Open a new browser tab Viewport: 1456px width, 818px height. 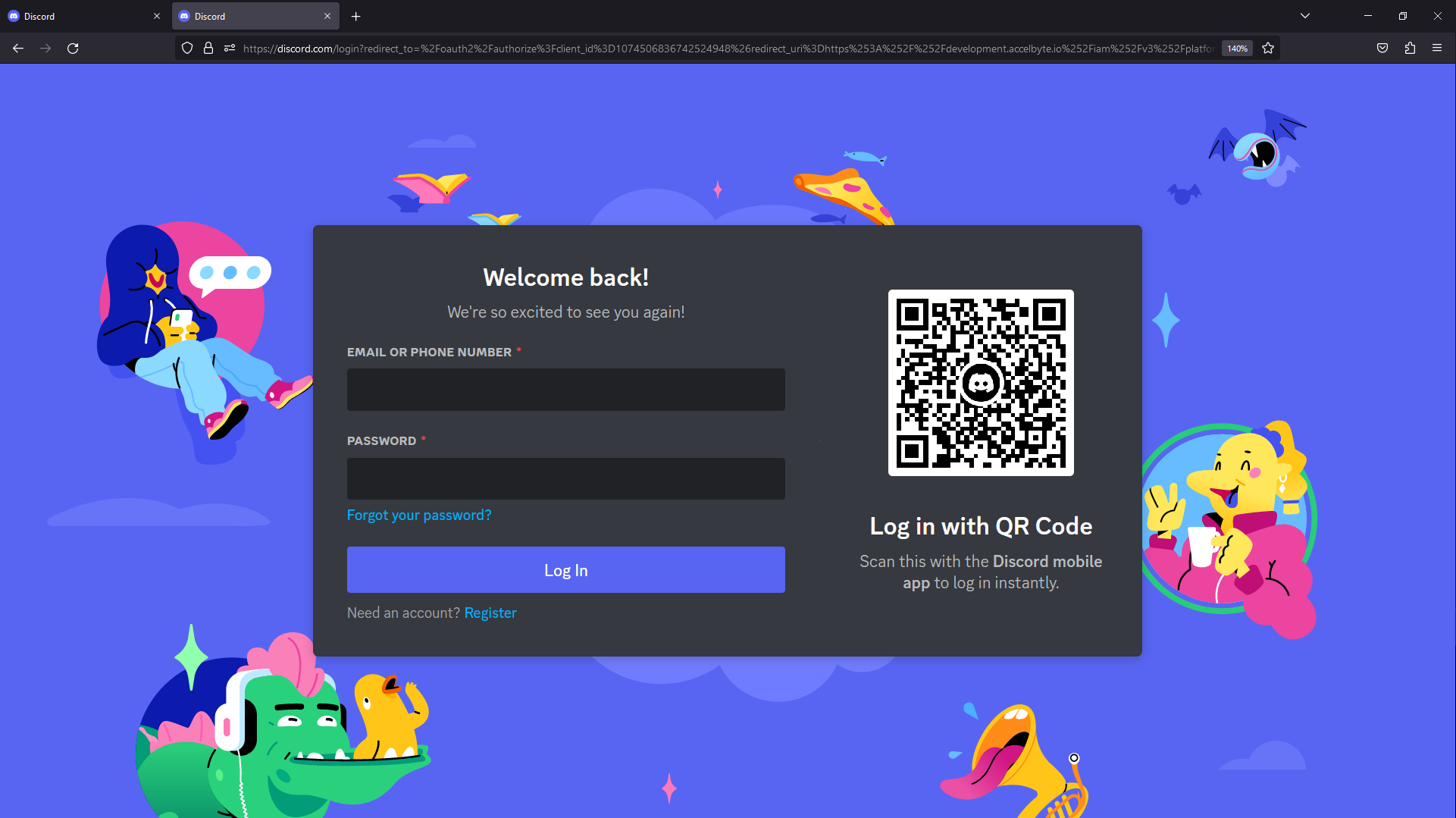coord(356,16)
